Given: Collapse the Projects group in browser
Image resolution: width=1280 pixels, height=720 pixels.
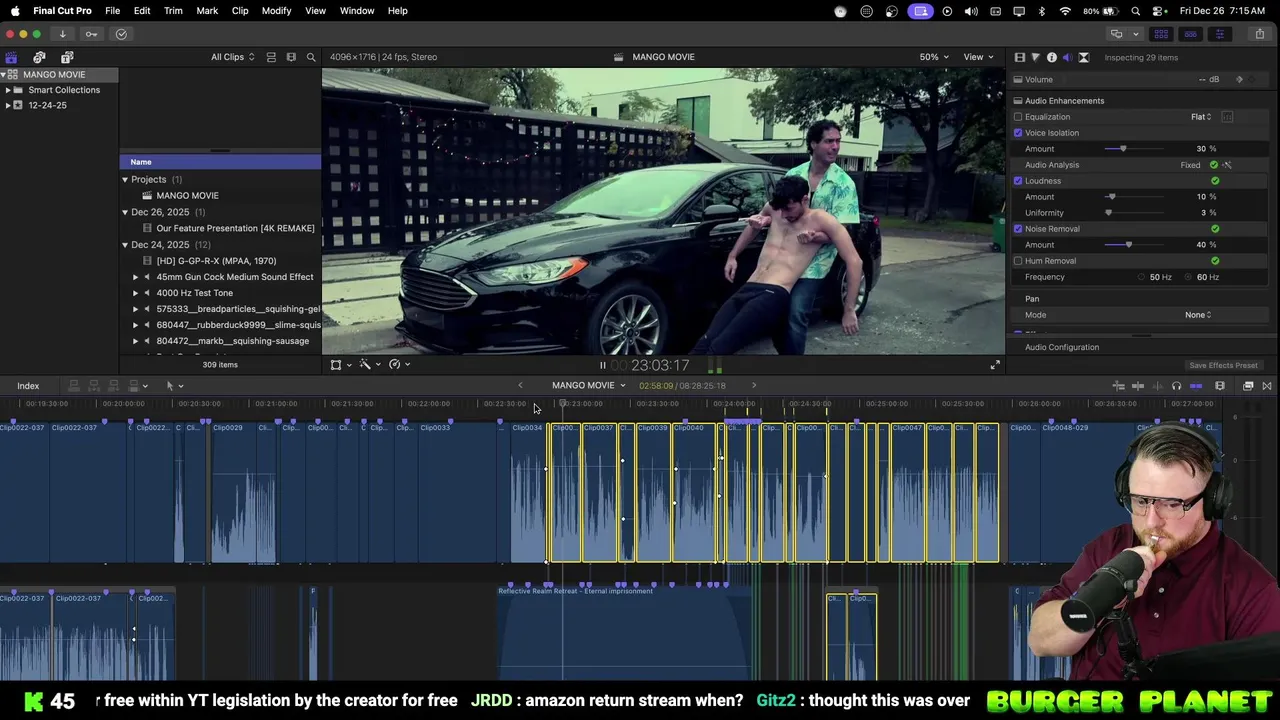Looking at the screenshot, I should click(125, 180).
